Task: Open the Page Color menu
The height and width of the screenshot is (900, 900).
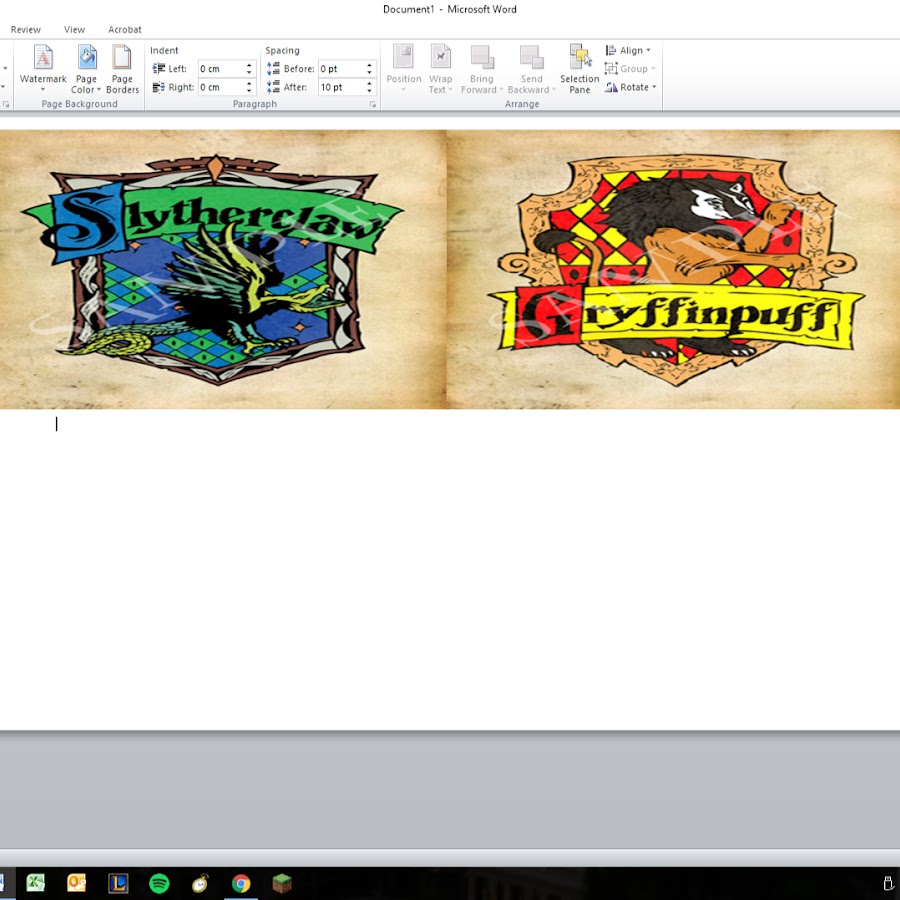Action: click(x=86, y=68)
